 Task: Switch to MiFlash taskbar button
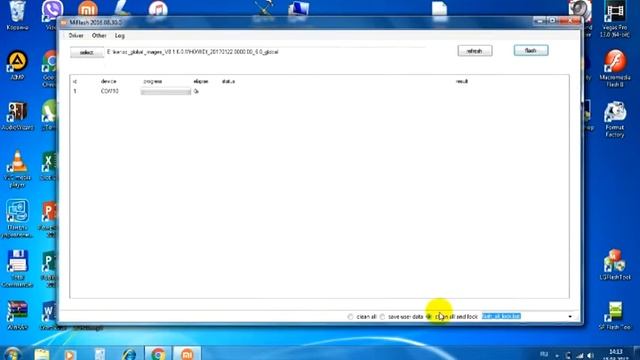187,353
